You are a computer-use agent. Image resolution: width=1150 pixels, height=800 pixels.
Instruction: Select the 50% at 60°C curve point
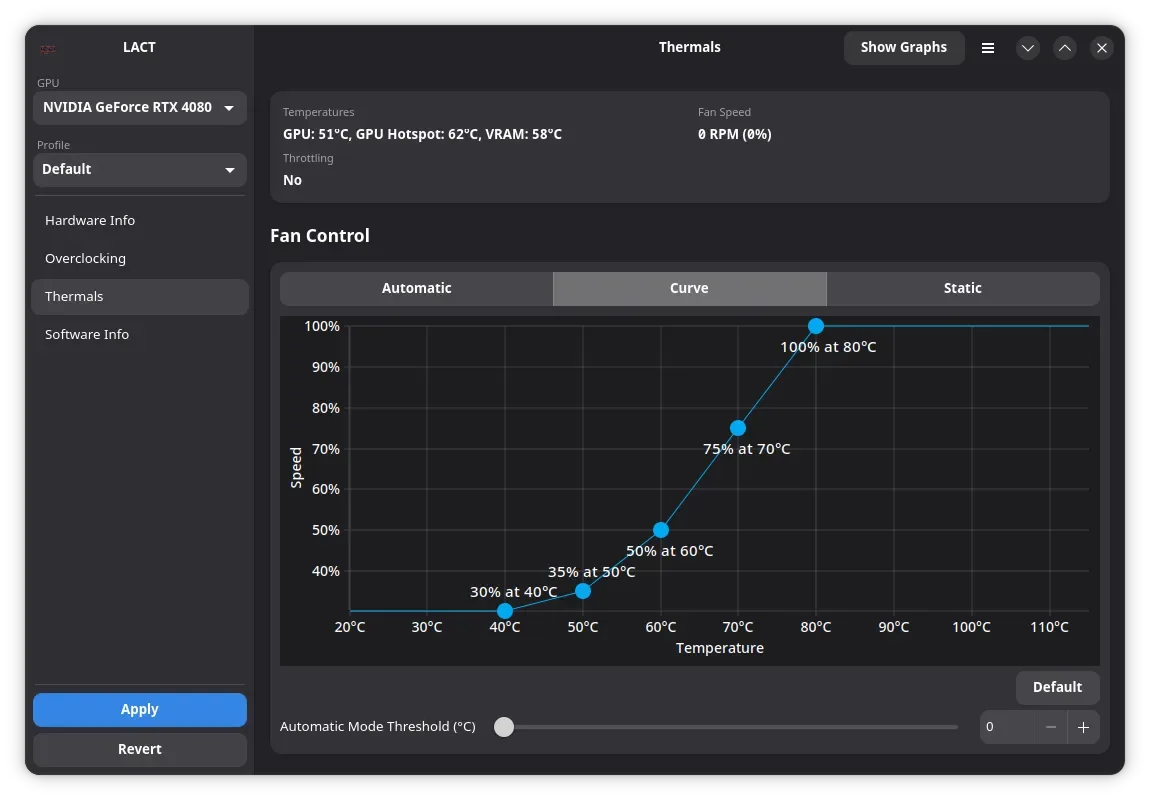click(661, 529)
